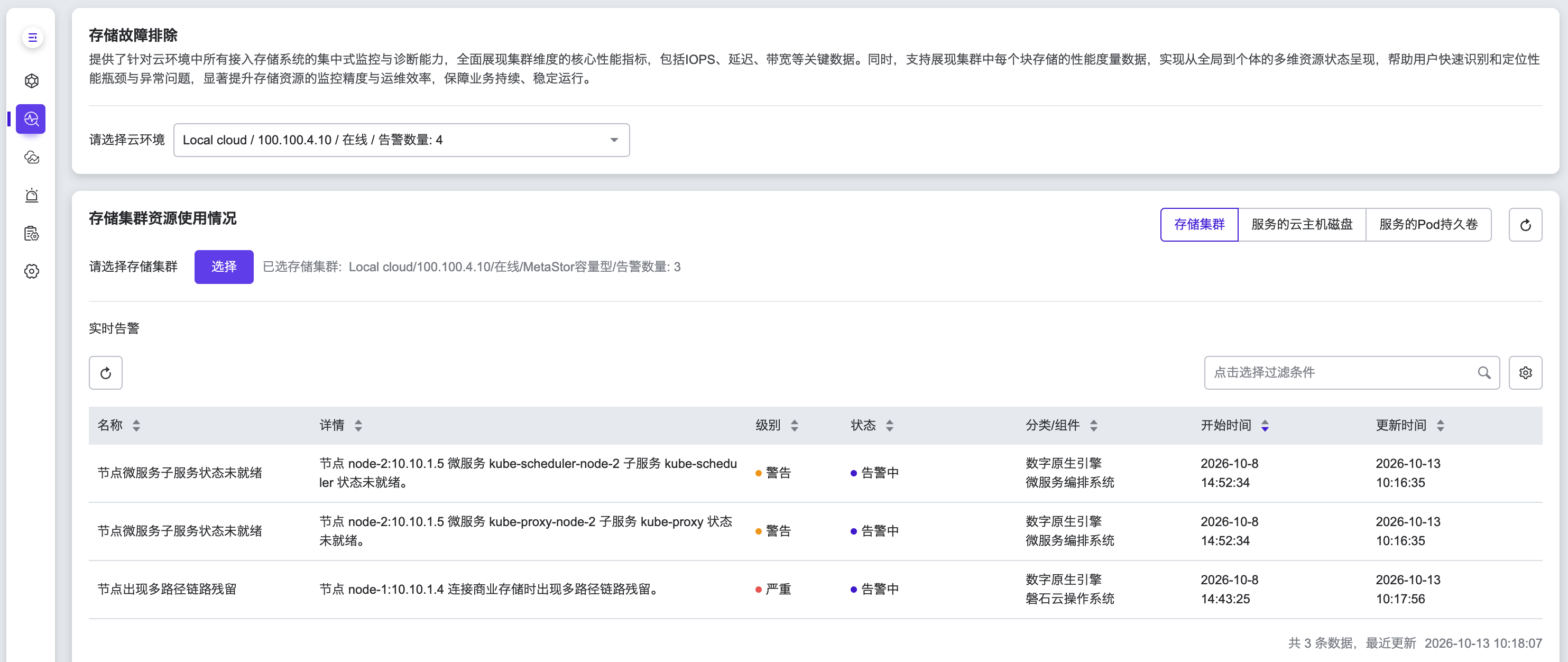Open the cloud environment dropdown

401,140
